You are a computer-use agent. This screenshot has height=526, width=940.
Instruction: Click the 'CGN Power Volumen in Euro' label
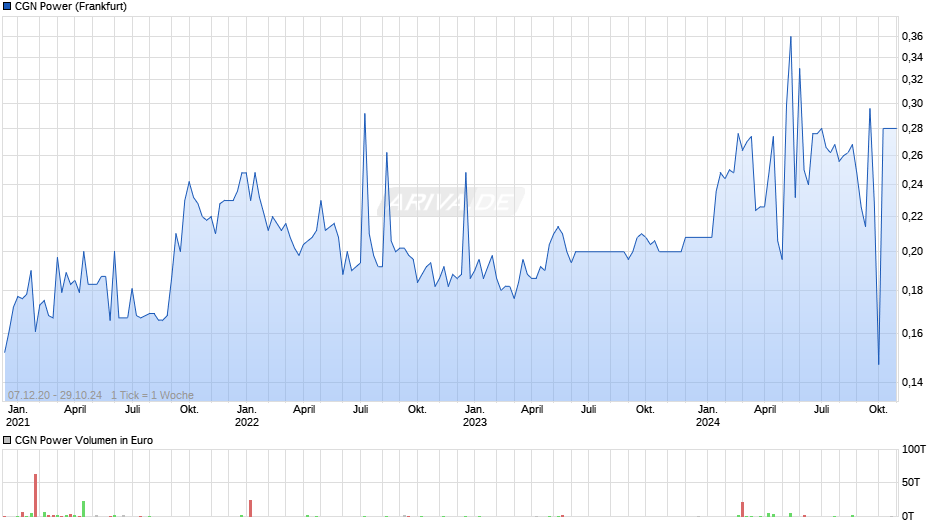point(84,440)
